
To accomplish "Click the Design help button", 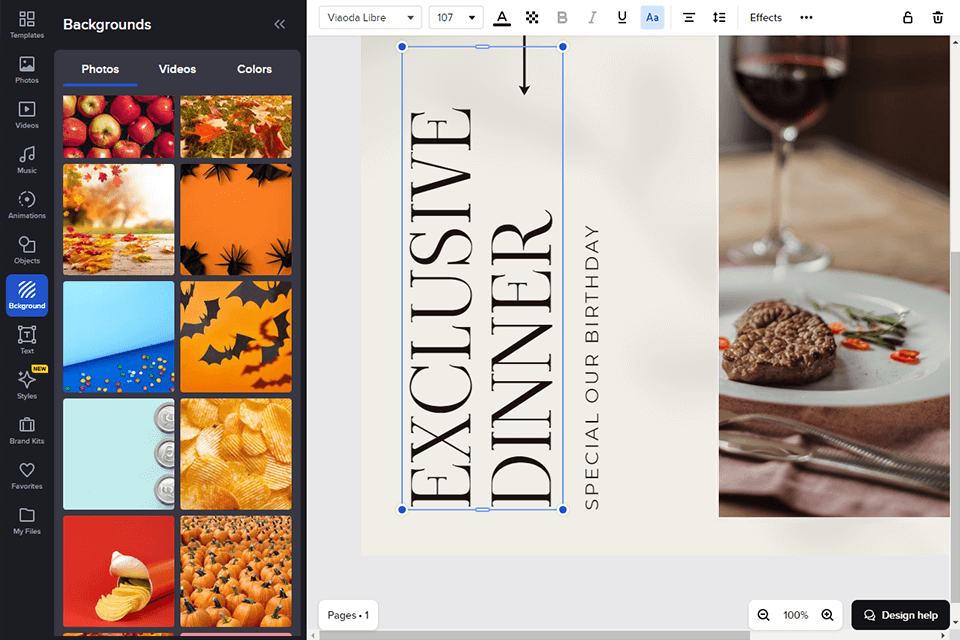I will 900,615.
